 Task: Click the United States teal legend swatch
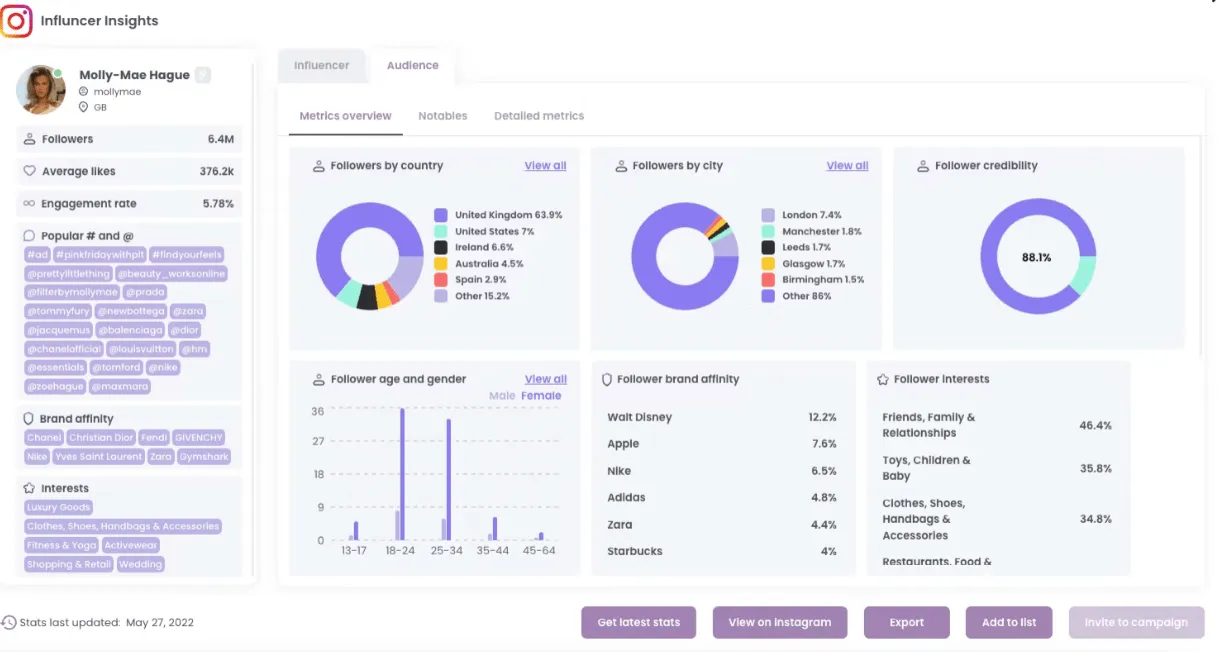point(441,231)
